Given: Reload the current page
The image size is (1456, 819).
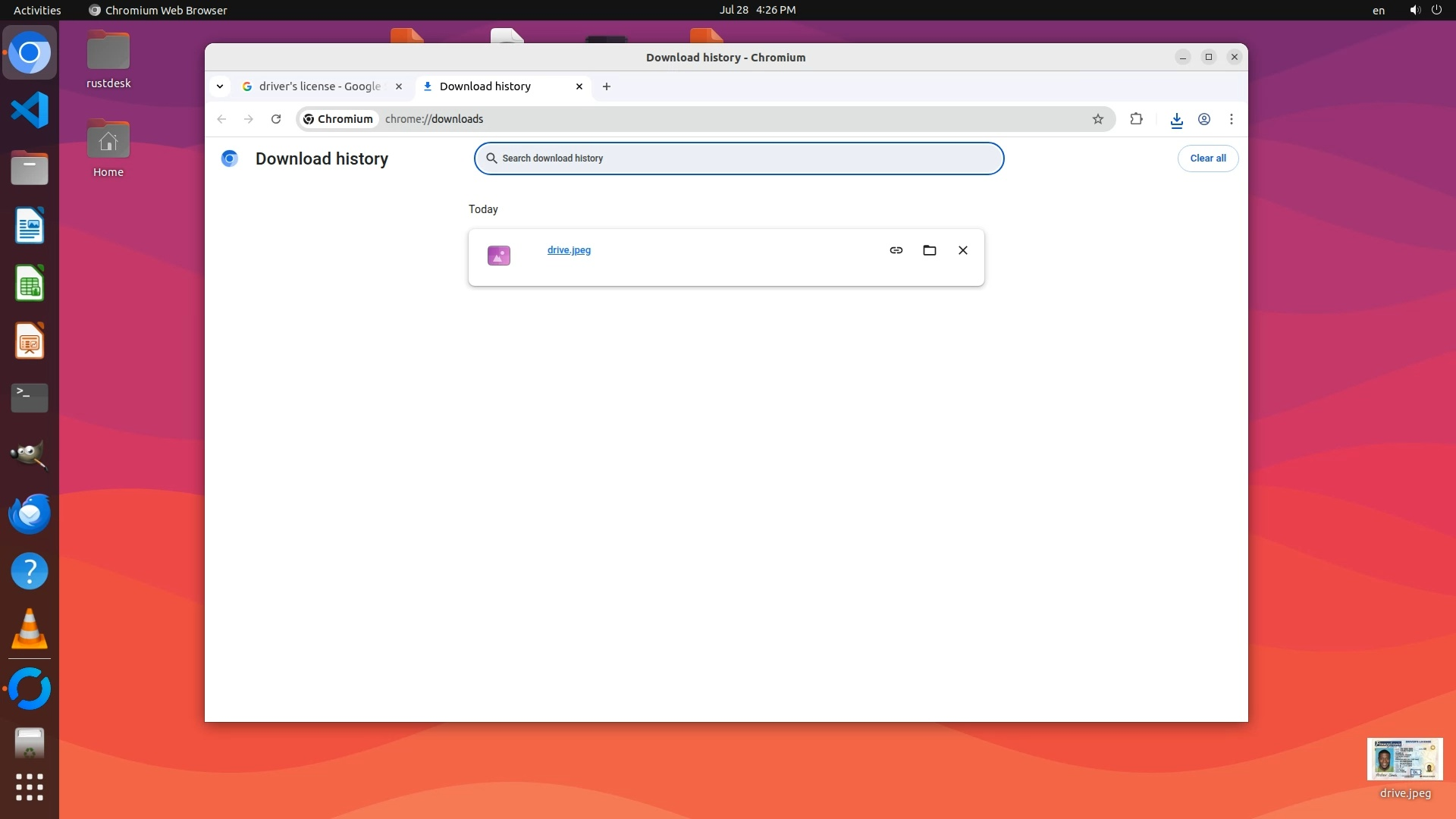Looking at the screenshot, I should click(276, 119).
